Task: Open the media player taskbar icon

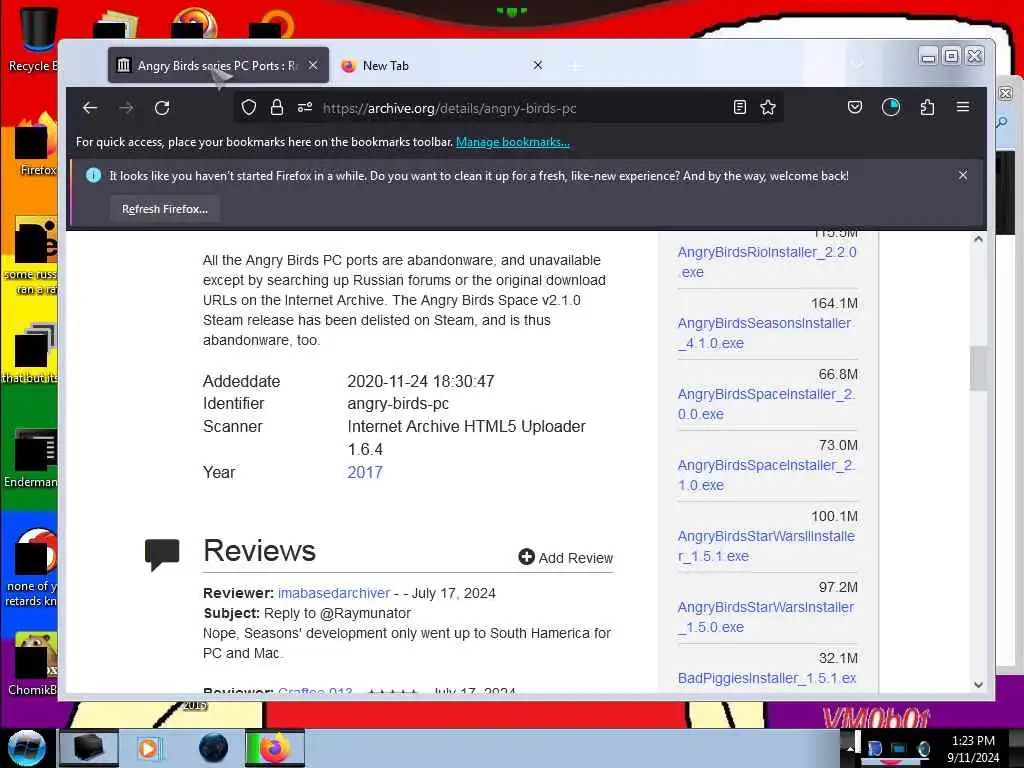Action: pyautogui.click(x=150, y=748)
